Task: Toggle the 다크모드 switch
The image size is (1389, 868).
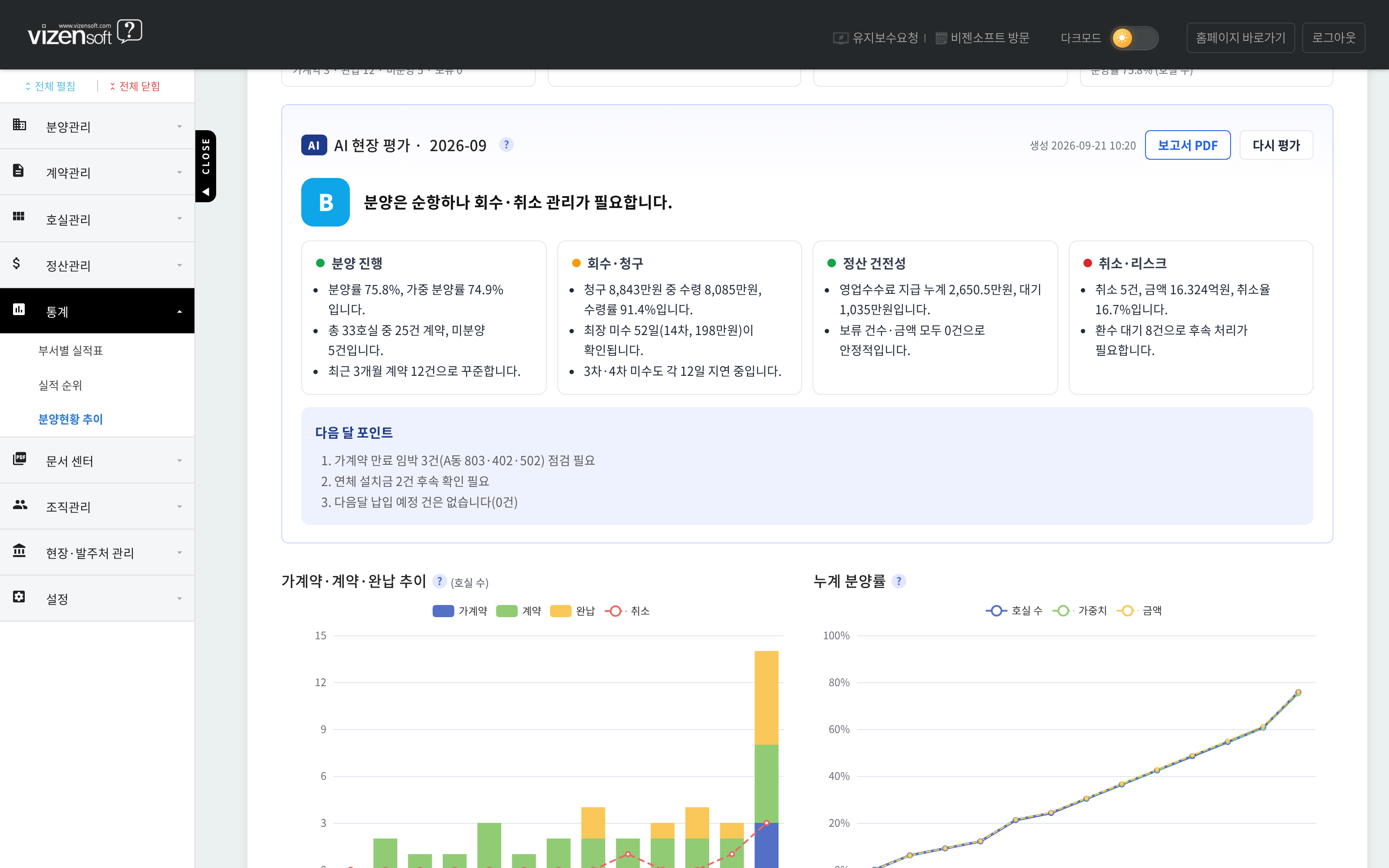Action: pos(1134,38)
